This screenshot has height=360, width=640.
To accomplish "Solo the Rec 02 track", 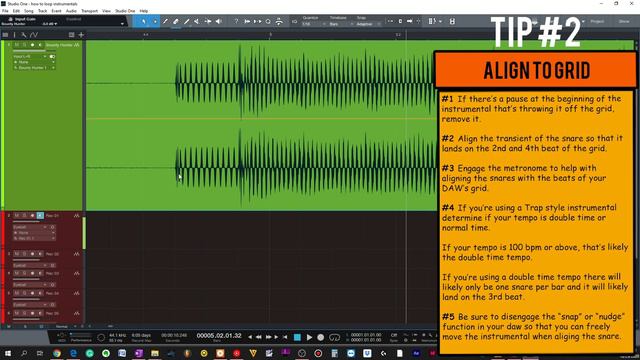I will click(24, 254).
